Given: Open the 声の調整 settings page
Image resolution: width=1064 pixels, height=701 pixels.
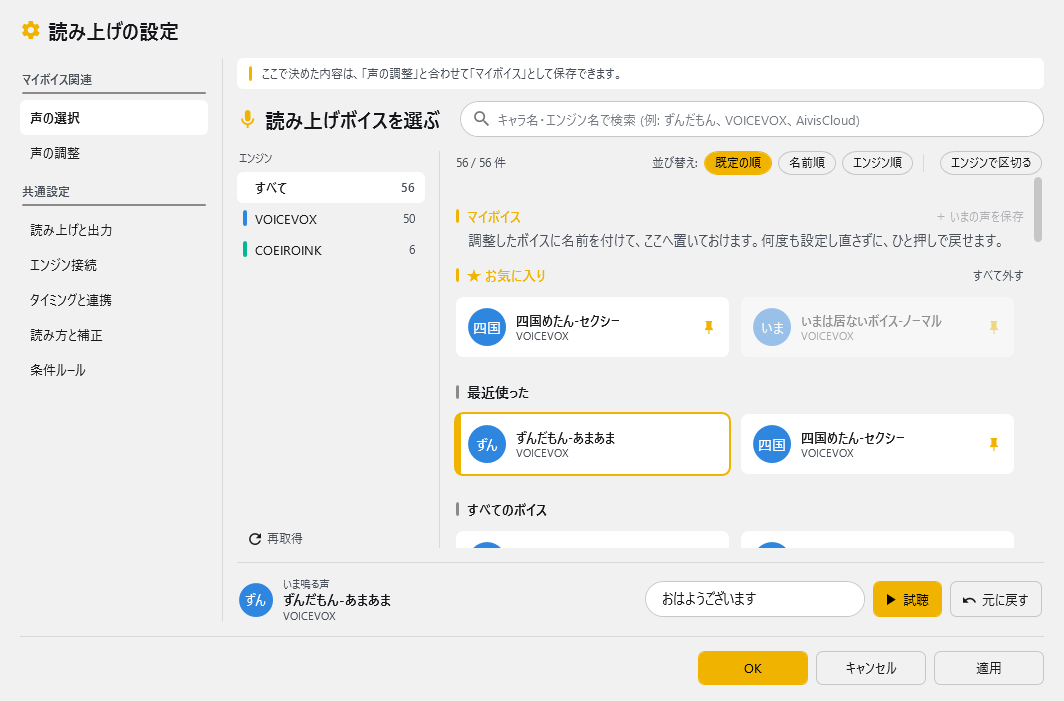Looking at the screenshot, I should pyautogui.click(x=114, y=153).
